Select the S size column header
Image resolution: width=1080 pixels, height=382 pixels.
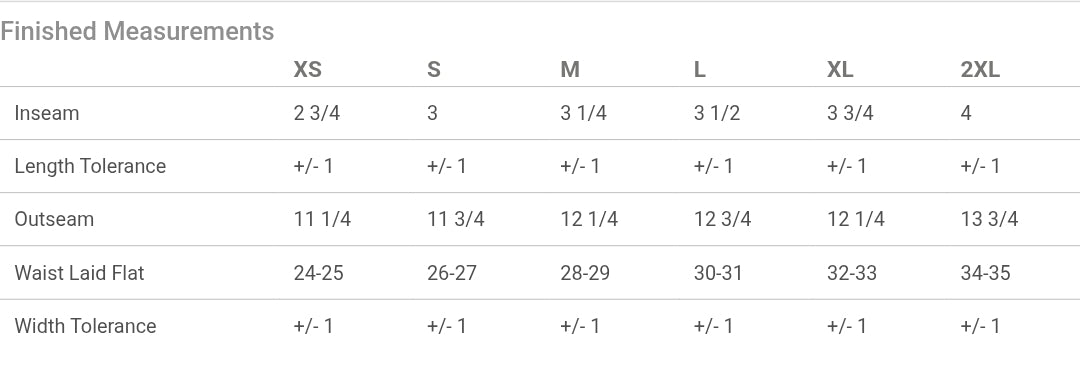(x=433, y=70)
